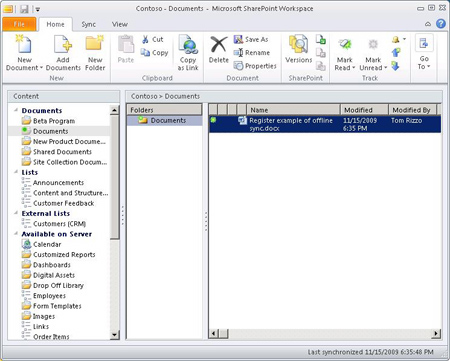Open Dashboards library
The width and height of the screenshot is (450, 361).
[46, 265]
